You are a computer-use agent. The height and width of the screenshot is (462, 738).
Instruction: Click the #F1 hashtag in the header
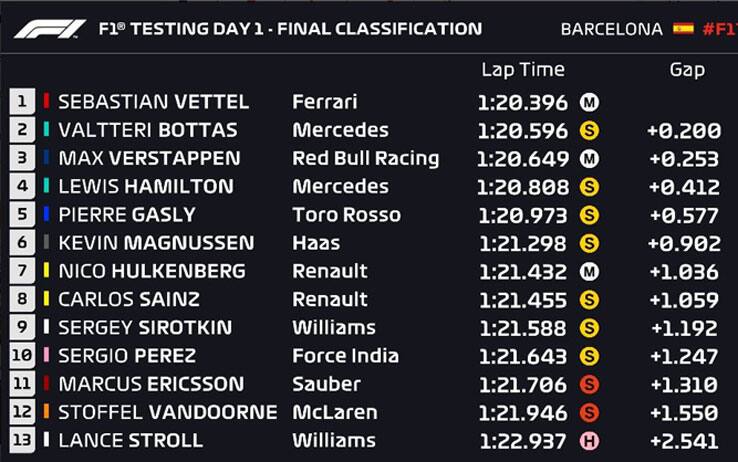coord(720,29)
